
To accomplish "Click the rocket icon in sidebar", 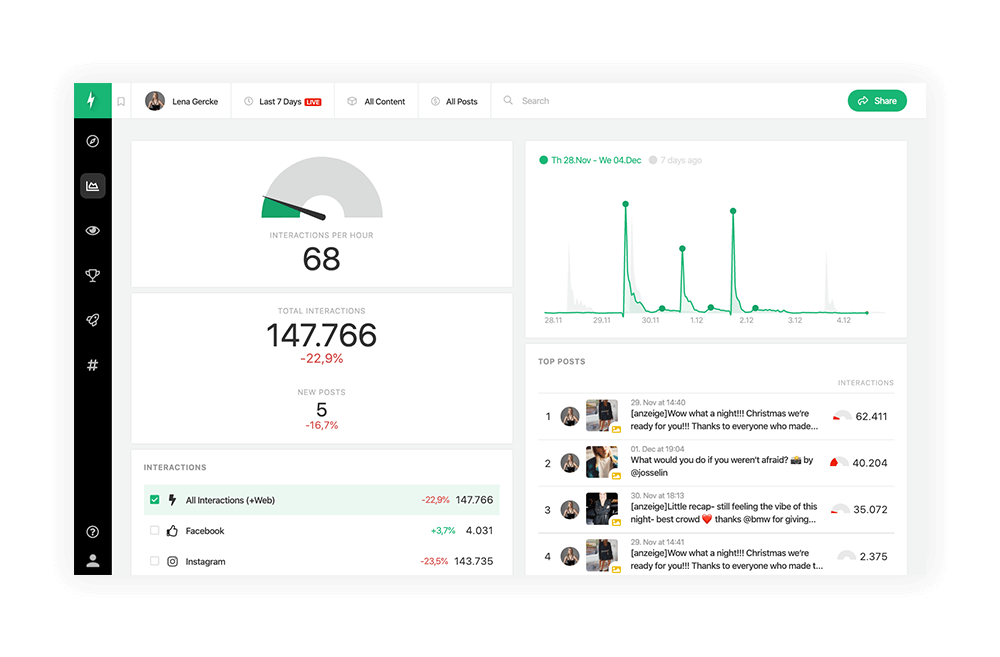I will (93, 320).
